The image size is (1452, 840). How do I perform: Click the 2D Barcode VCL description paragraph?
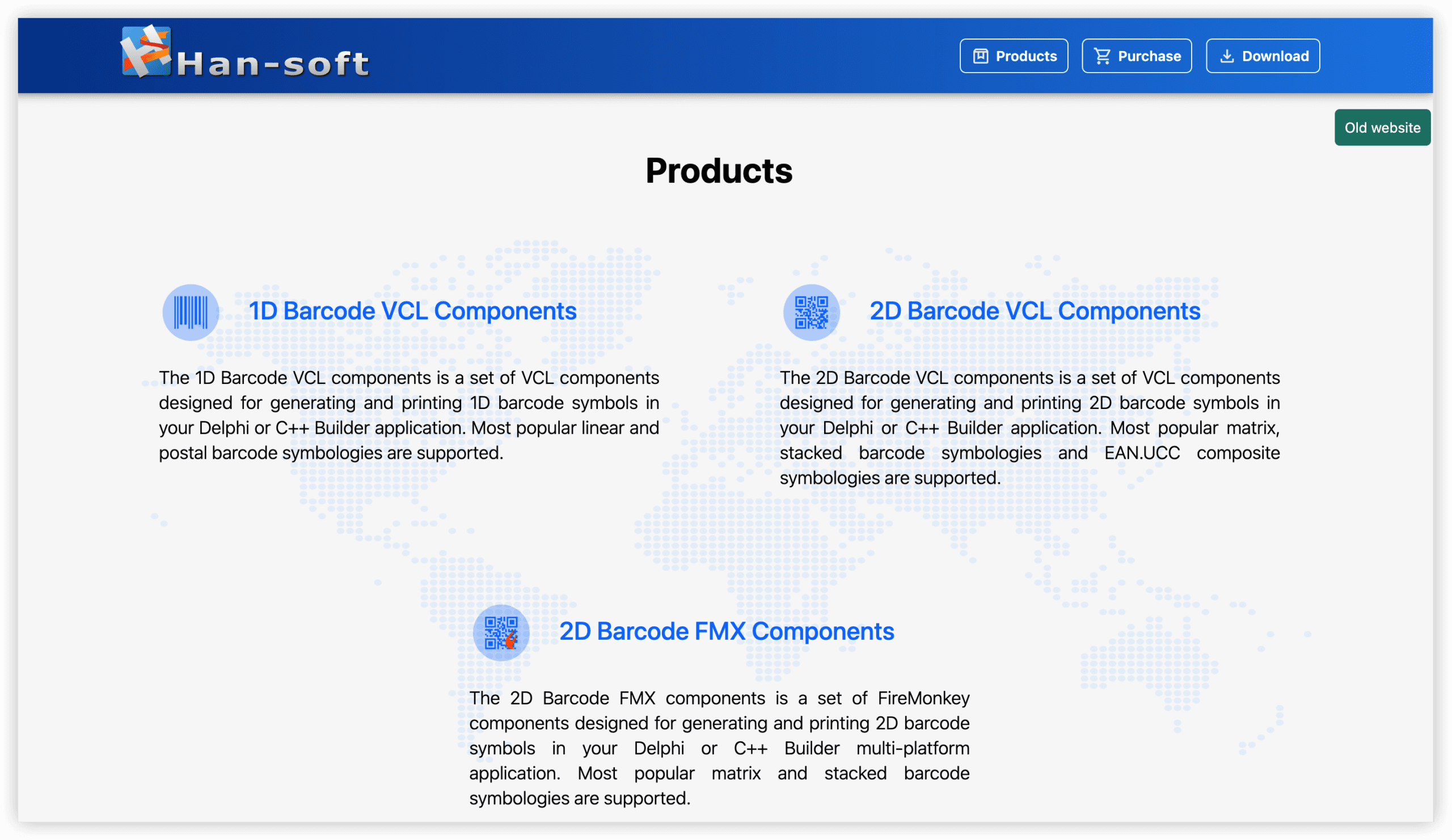pyautogui.click(x=1029, y=428)
